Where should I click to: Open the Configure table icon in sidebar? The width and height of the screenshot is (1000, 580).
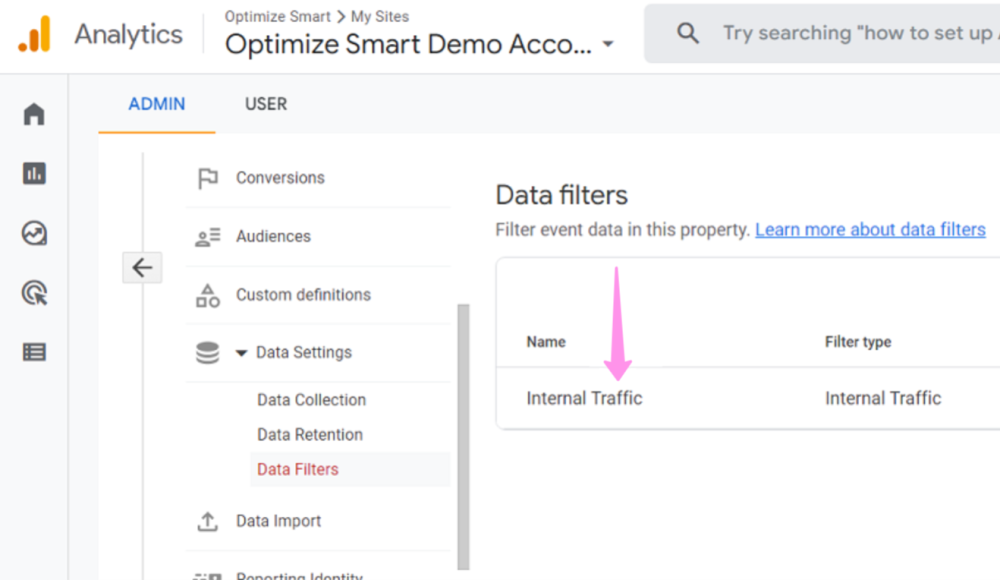pyautogui.click(x=34, y=352)
